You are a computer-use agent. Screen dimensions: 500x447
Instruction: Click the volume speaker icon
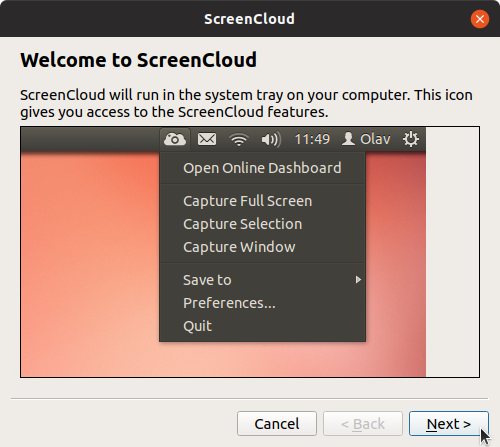271,139
